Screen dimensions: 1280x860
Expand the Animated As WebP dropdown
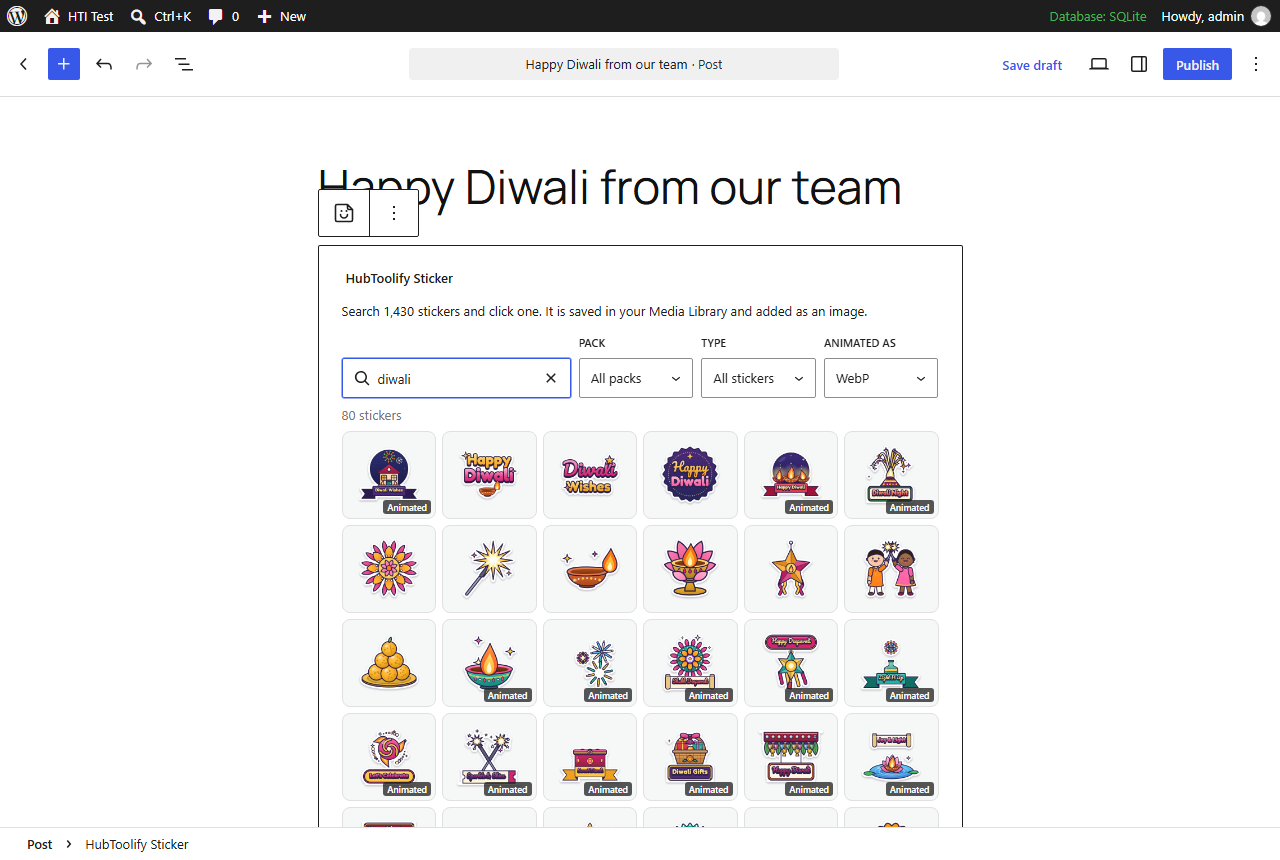(881, 378)
